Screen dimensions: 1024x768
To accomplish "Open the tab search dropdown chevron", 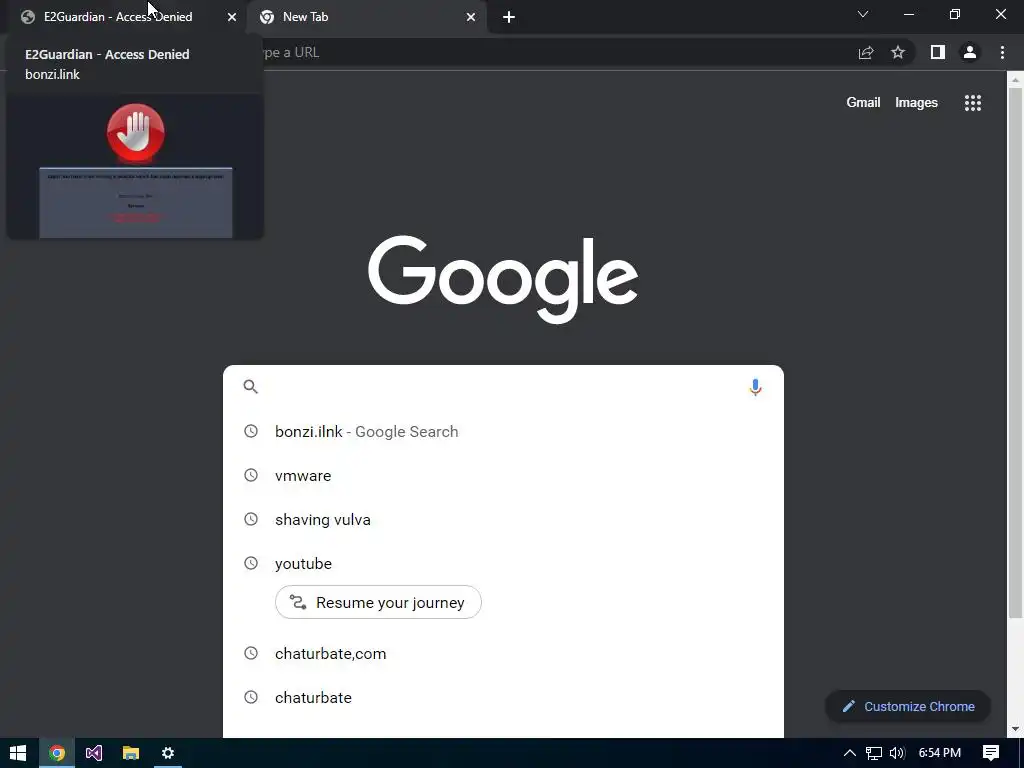I will tap(863, 14).
